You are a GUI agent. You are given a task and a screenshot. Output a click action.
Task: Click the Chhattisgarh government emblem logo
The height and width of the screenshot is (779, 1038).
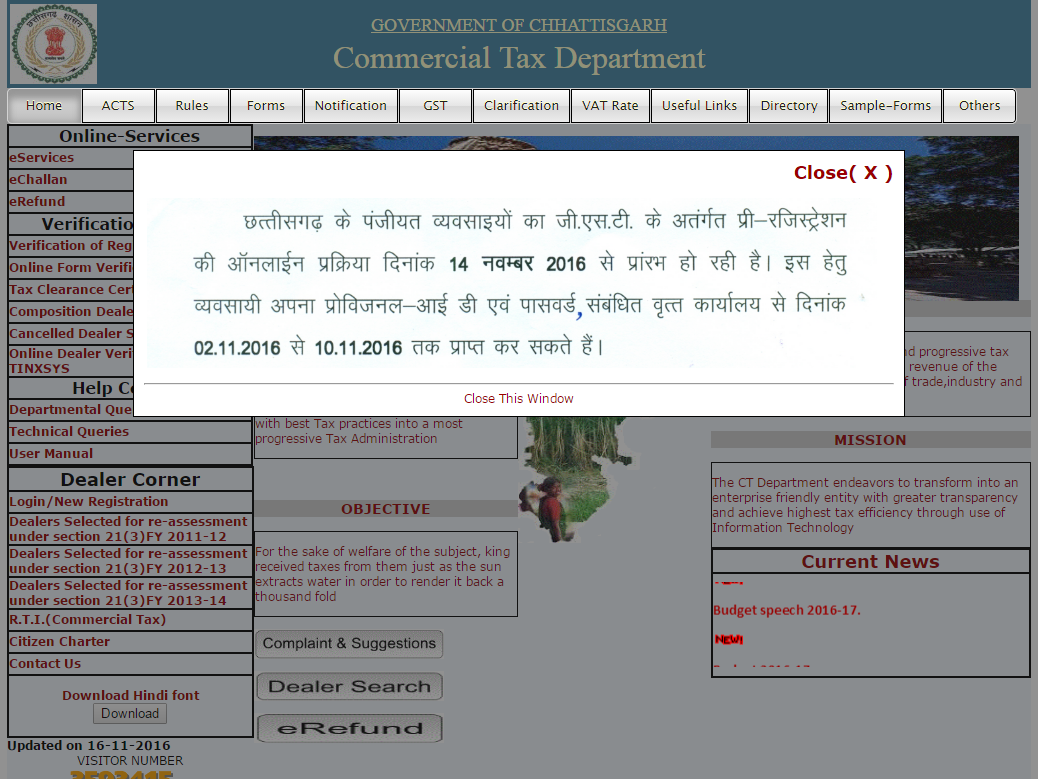[x=54, y=44]
